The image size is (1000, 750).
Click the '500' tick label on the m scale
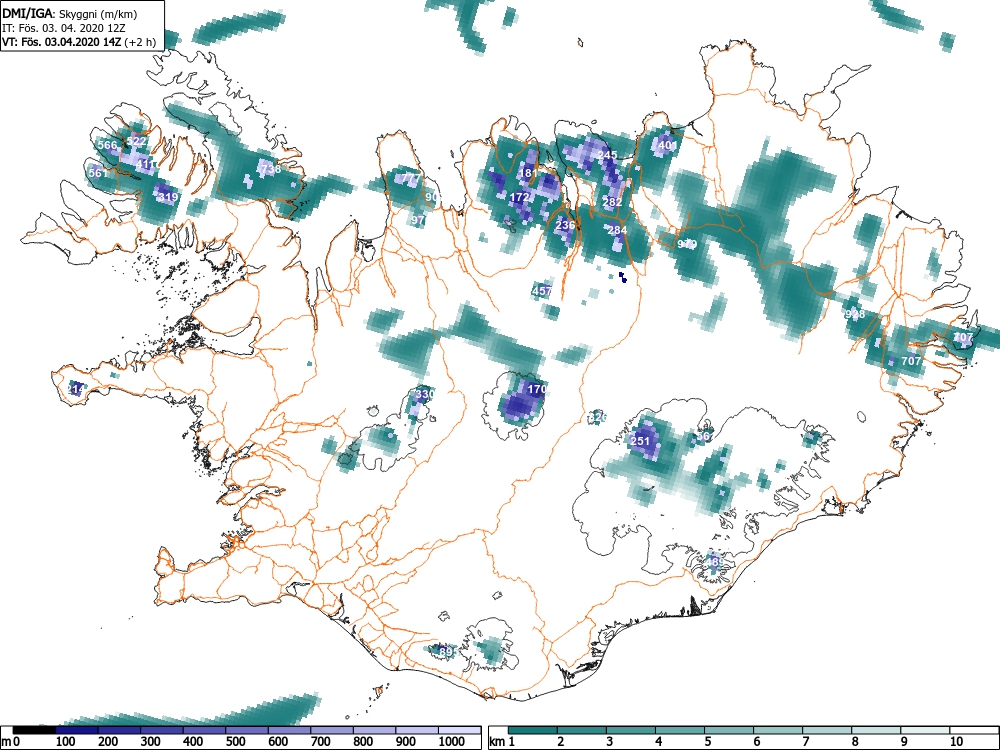click(x=235, y=742)
